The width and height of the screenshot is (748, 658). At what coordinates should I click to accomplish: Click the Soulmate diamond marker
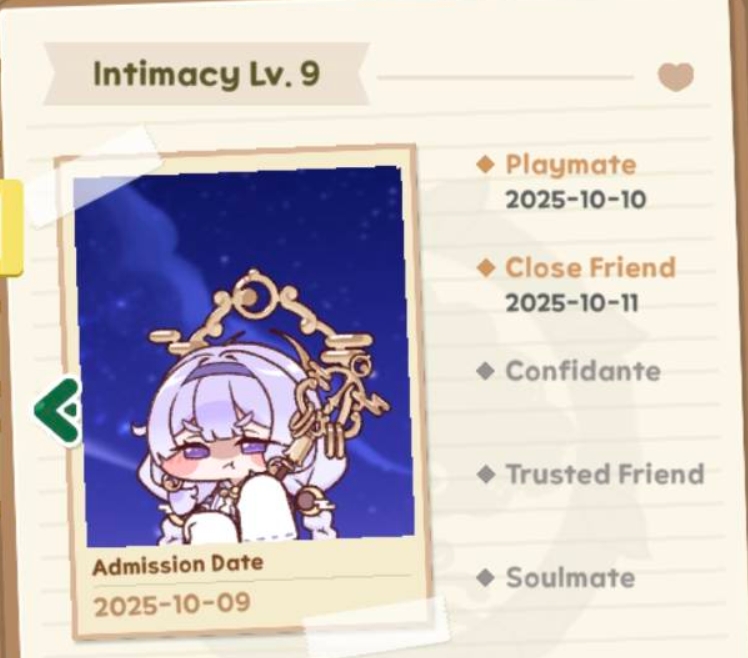tap(486, 578)
